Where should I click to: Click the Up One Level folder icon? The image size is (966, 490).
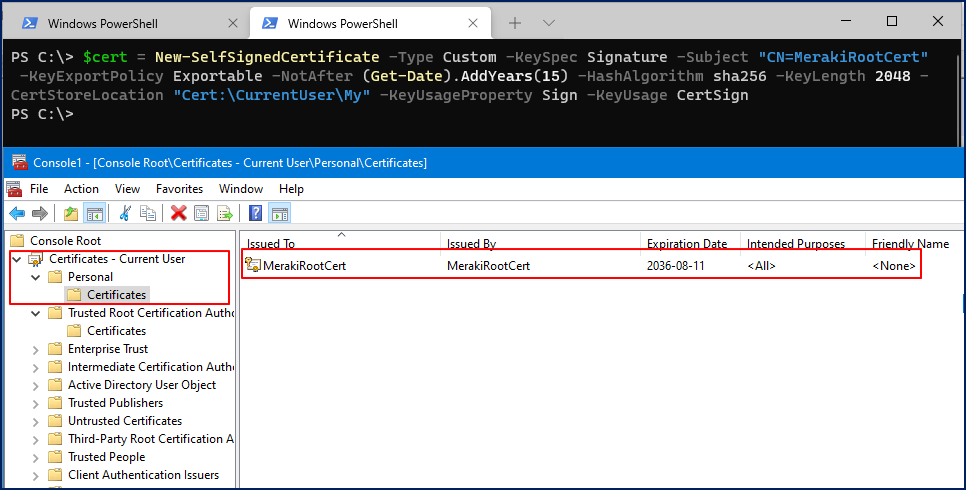pyautogui.click(x=70, y=213)
